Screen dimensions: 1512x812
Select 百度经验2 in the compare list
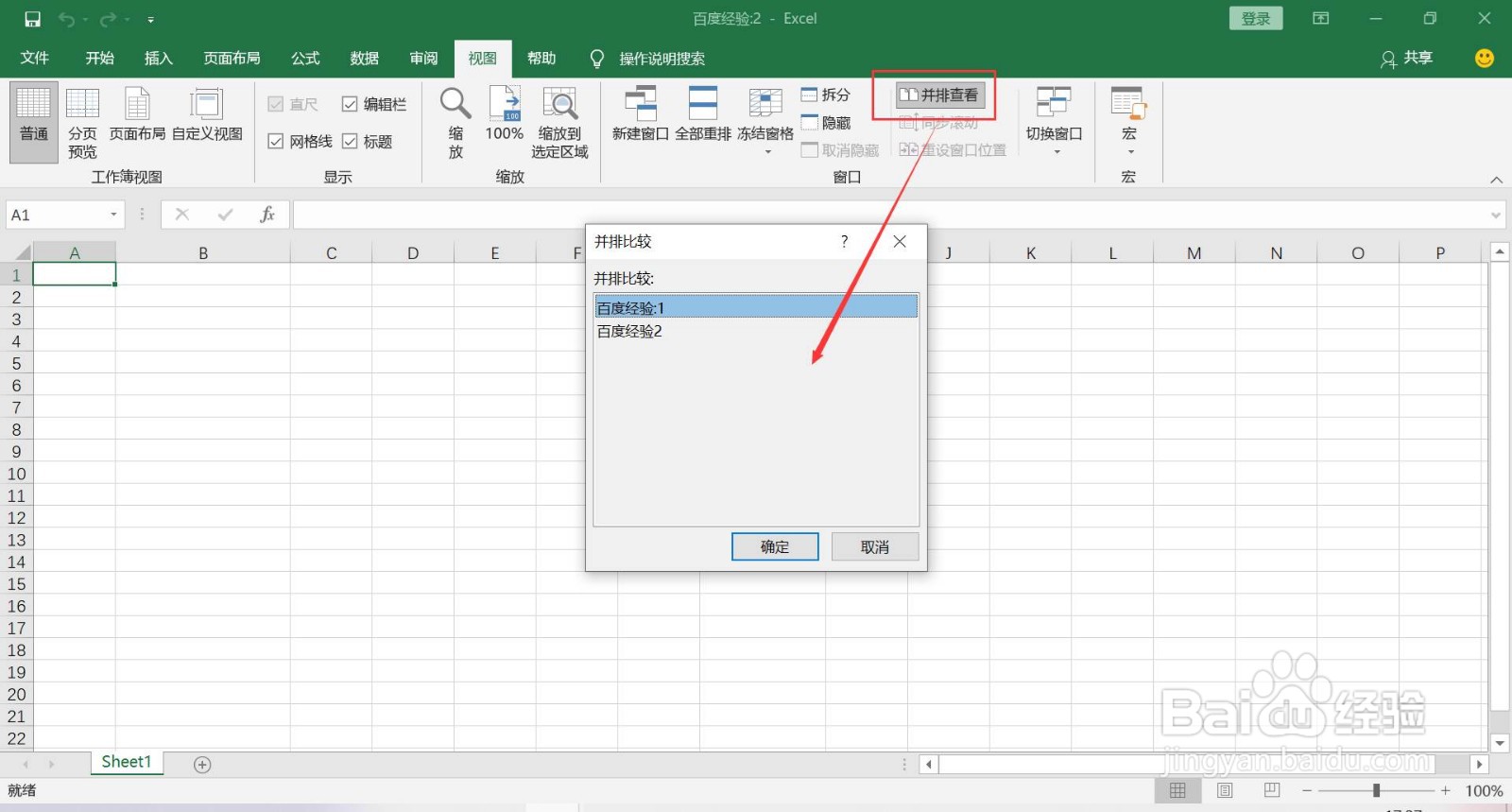click(756, 331)
